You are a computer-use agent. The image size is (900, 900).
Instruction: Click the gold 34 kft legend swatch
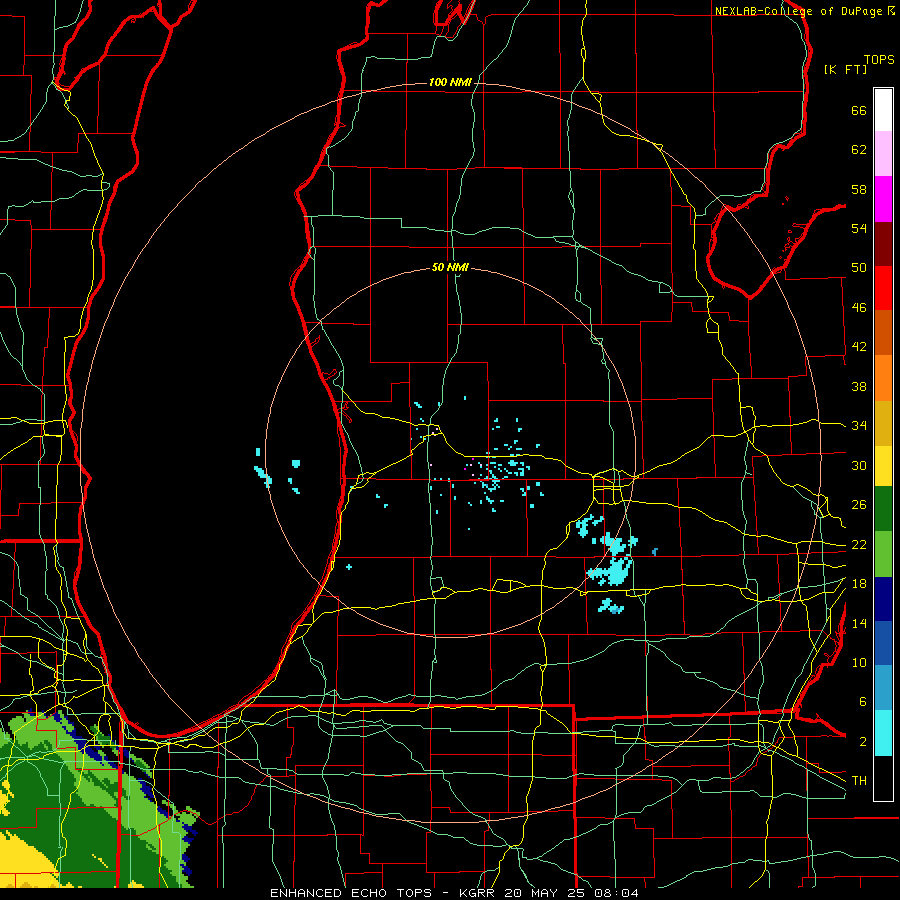[x=883, y=423]
